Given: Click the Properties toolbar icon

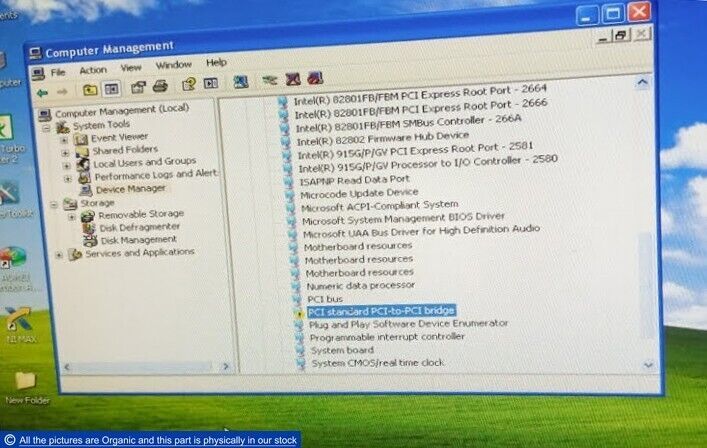Looking at the screenshot, I should pyautogui.click(x=138, y=87).
